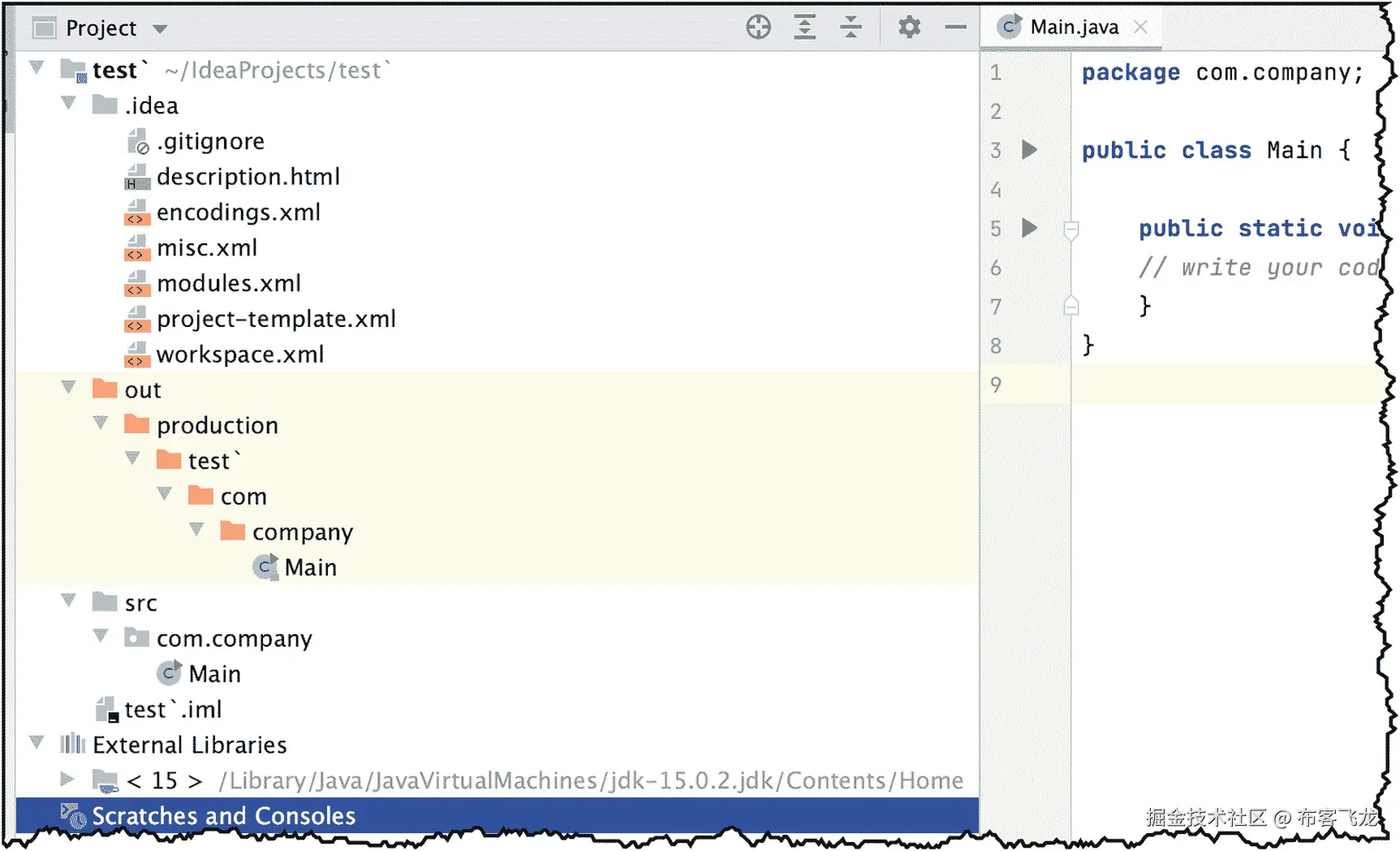This screenshot has width=1400, height=851.
Task: Click the Collapse All toolbar icon
Action: point(851,28)
